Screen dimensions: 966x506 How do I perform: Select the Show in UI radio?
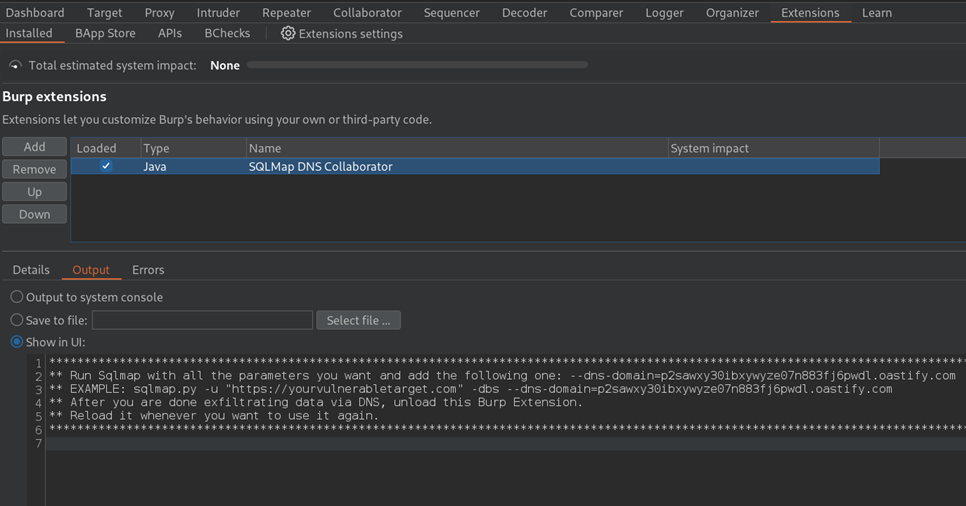17,342
